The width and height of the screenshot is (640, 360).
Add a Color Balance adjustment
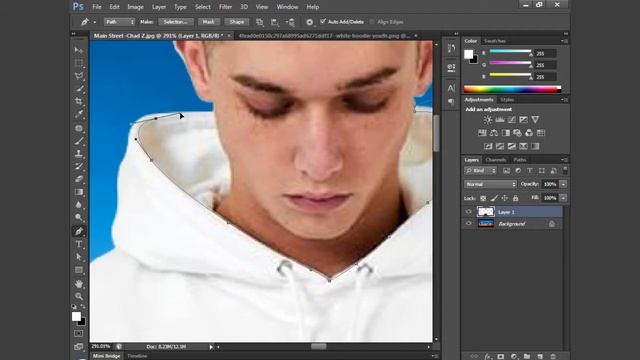coord(494,133)
